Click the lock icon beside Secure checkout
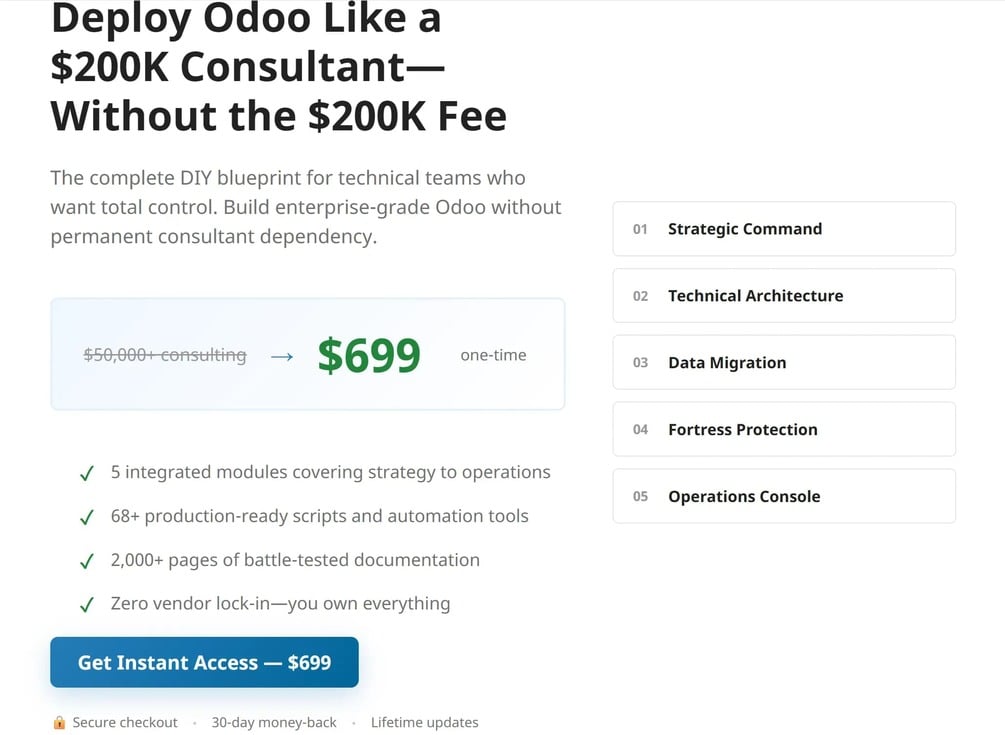Viewport: 1005px width, 735px height. tap(59, 723)
